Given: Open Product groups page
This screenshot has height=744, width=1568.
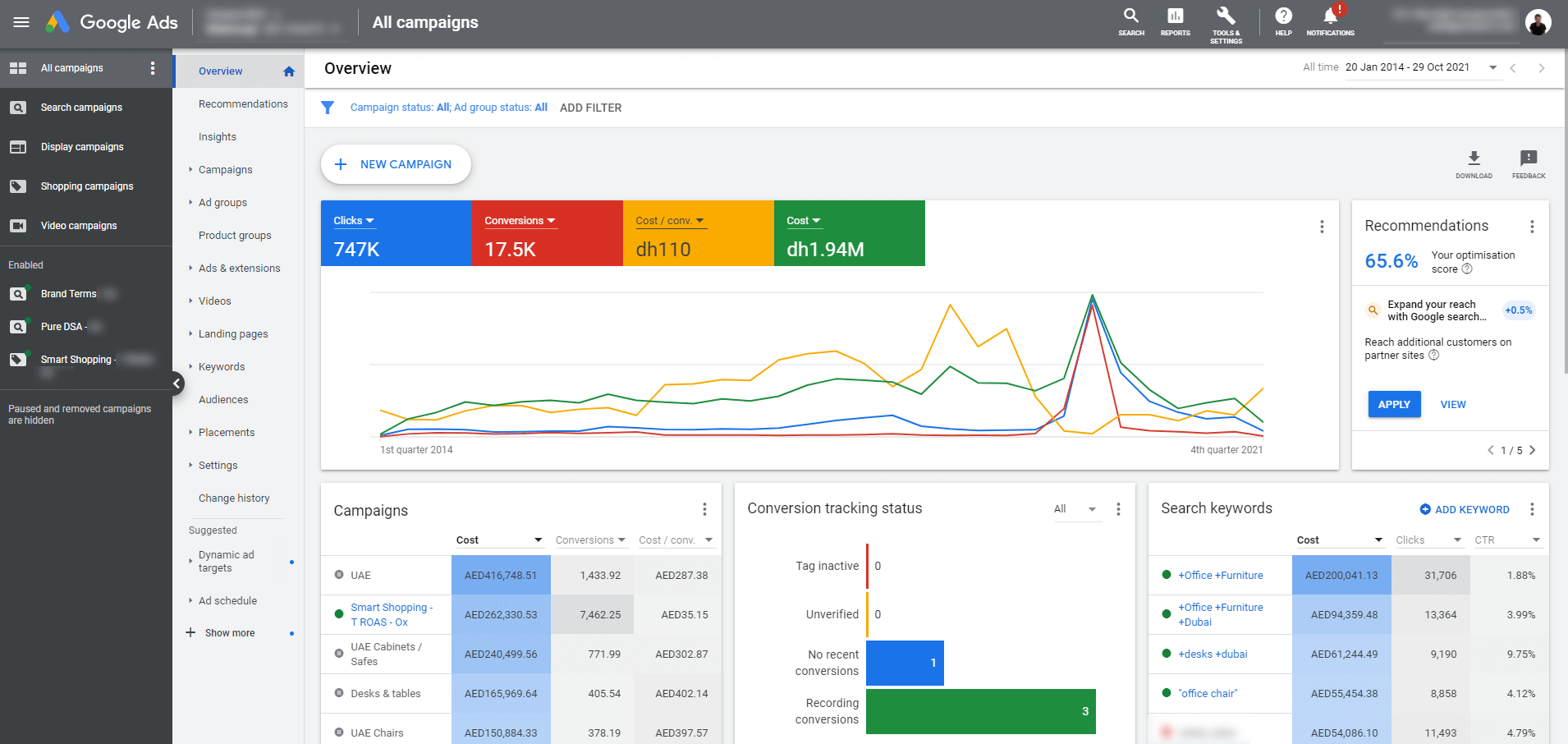Looking at the screenshot, I should (235, 236).
